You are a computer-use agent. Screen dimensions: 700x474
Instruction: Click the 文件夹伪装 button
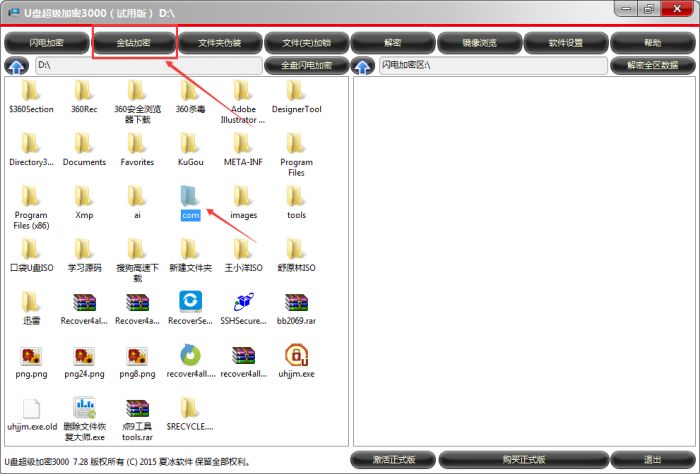(x=220, y=43)
